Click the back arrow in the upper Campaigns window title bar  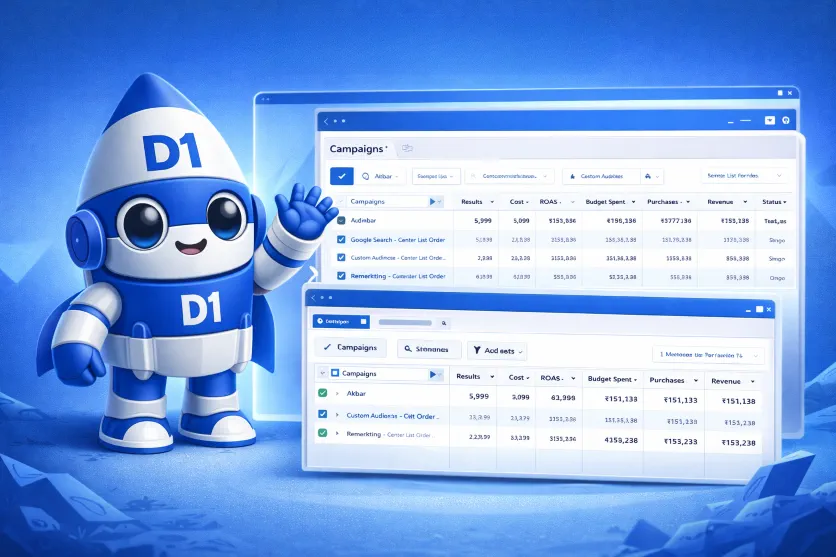[x=326, y=122]
